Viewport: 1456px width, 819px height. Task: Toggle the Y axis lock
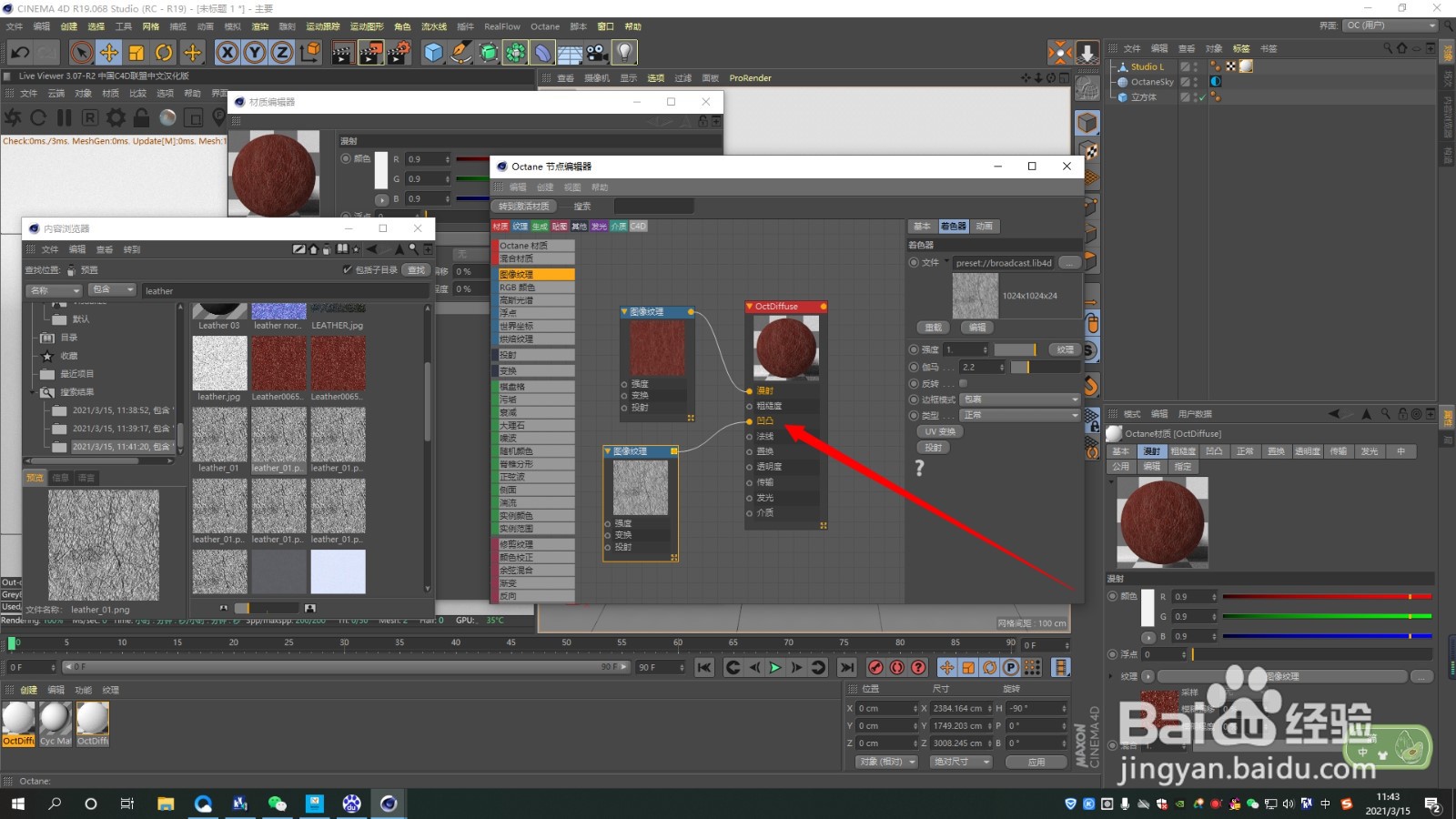(255, 52)
